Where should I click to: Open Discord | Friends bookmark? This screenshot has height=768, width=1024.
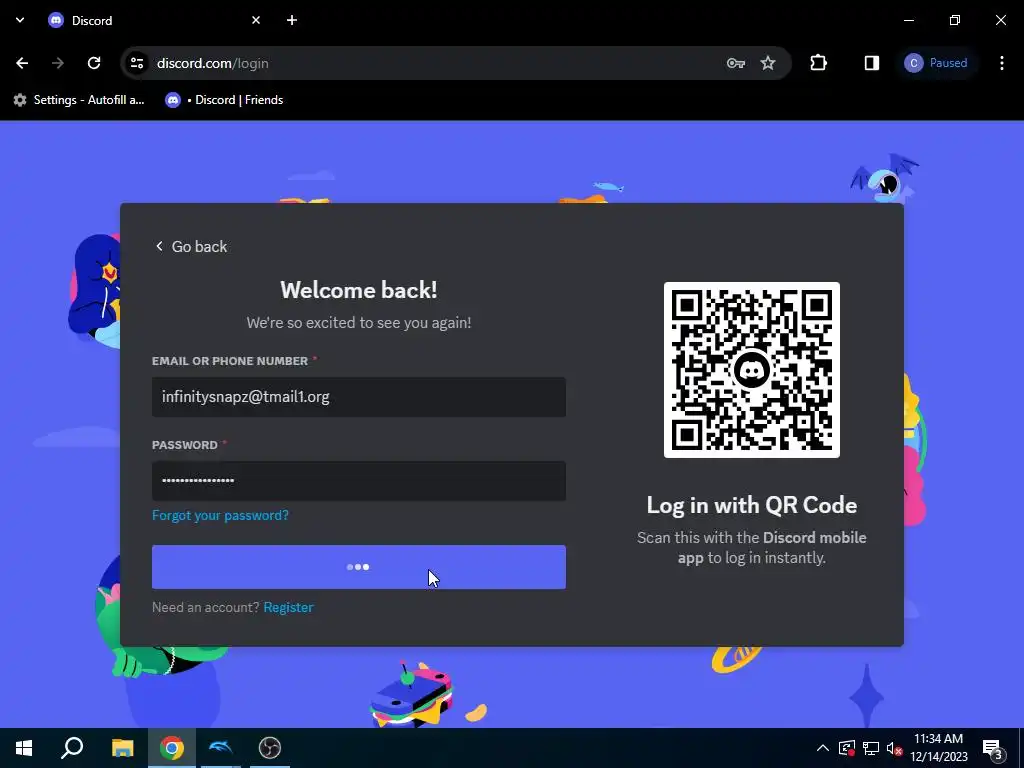[224, 100]
